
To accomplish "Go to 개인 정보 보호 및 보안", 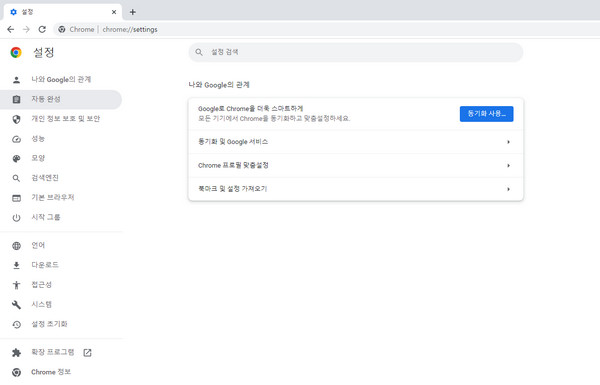I will pyautogui.click(x=61, y=119).
